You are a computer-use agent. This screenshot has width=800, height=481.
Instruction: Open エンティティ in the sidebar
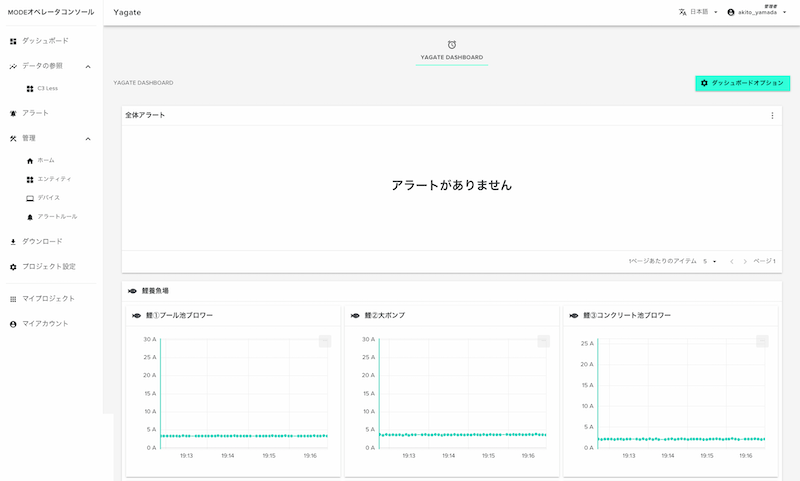tap(54, 179)
